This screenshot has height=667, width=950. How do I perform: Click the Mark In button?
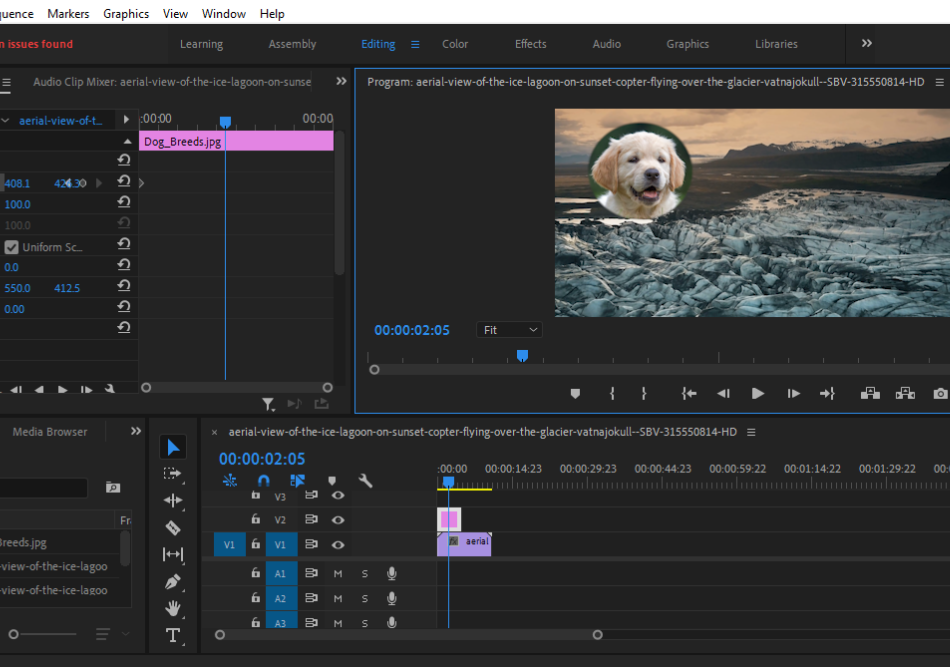pyautogui.click(x=612, y=394)
